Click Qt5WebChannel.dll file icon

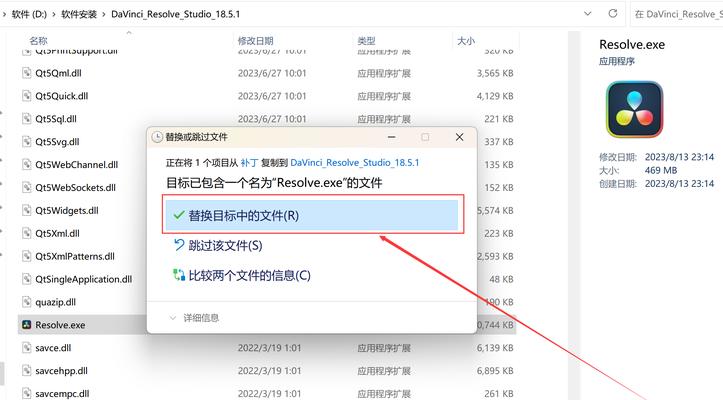point(27,164)
